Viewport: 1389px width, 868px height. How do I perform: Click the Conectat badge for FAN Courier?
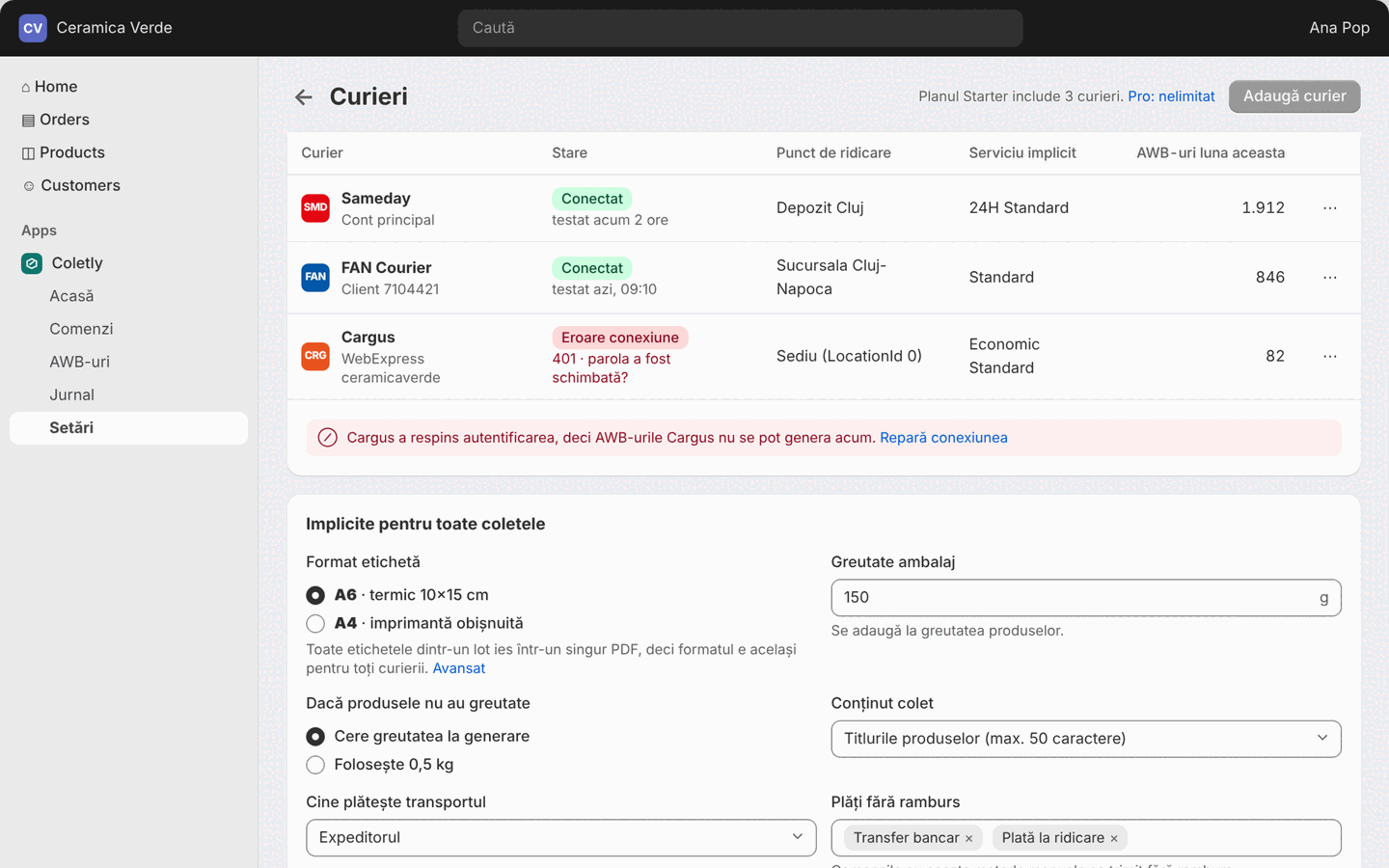click(x=592, y=268)
